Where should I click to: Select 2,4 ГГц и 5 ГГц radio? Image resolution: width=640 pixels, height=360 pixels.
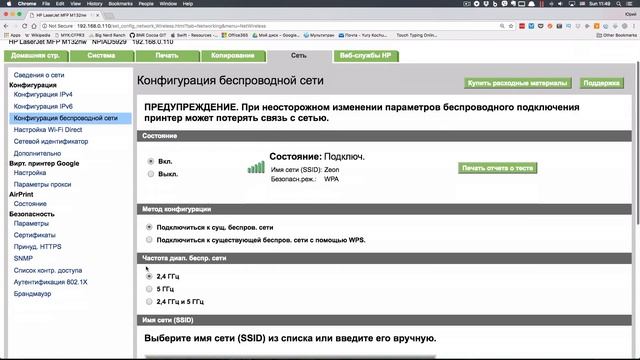[x=149, y=302]
